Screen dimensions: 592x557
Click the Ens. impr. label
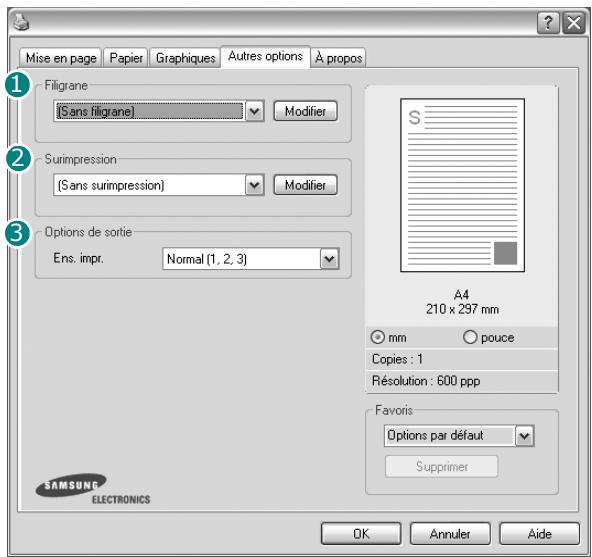coord(79,258)
